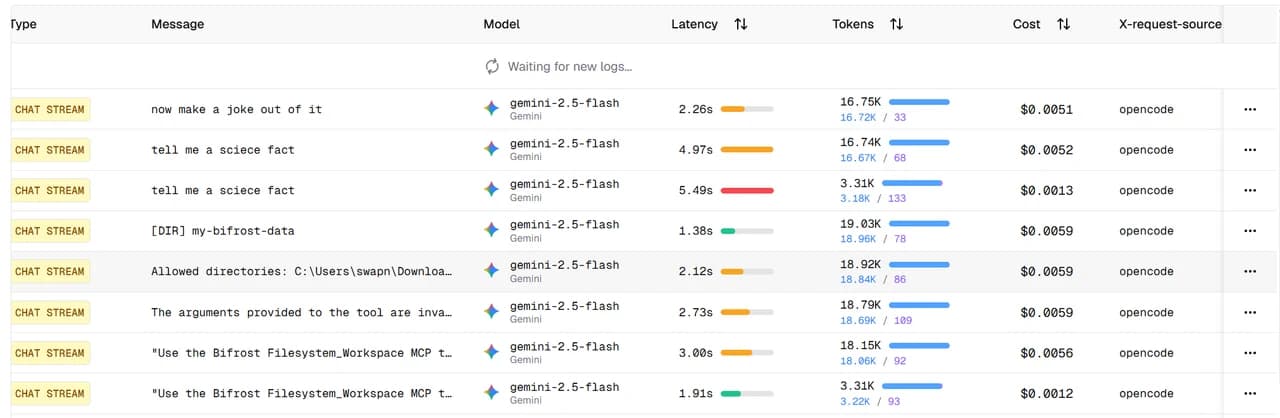Click the '3.18K / 133' token breakdown
This screenshot has width=1280, height=418.
pos(873,198)
